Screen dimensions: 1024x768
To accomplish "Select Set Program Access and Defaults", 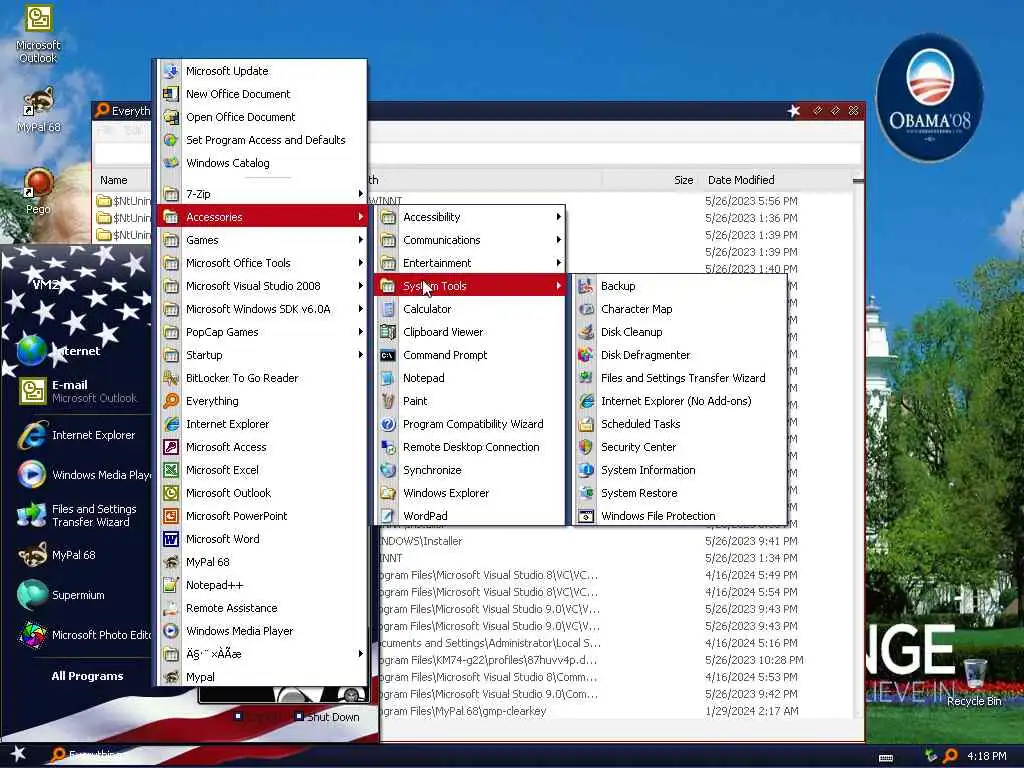I will point(262,140).
